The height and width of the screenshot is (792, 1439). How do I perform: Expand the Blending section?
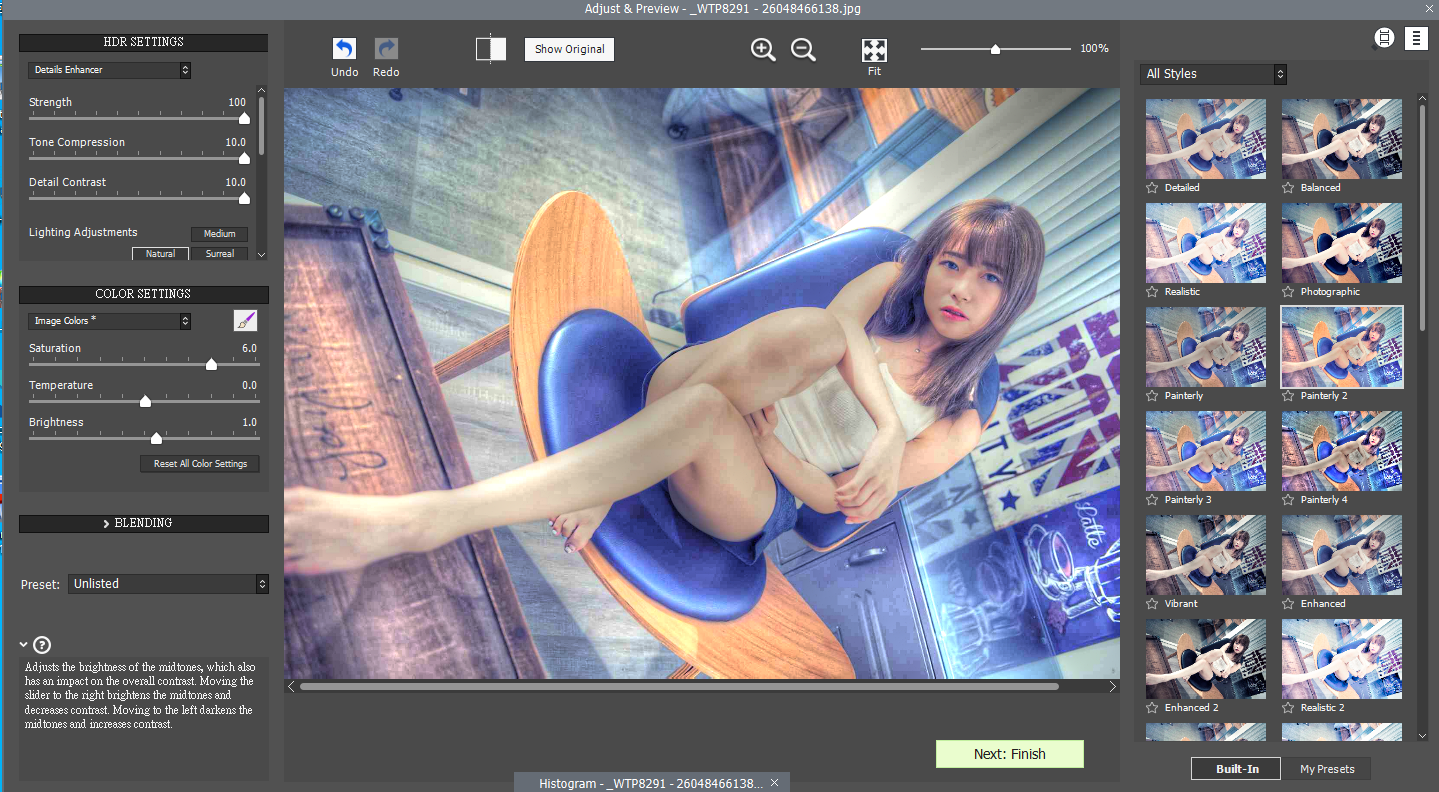144,523
